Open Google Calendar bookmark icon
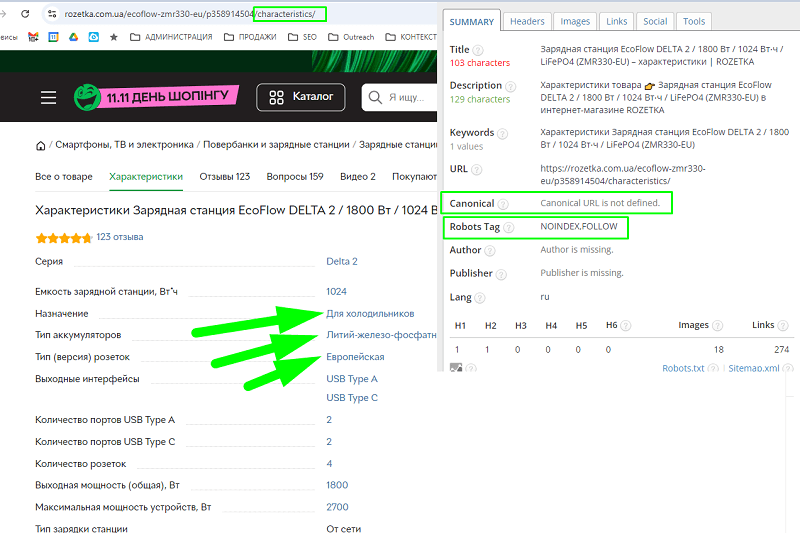Viewport: 800px width, 533px height. click(x=54, y=37)
